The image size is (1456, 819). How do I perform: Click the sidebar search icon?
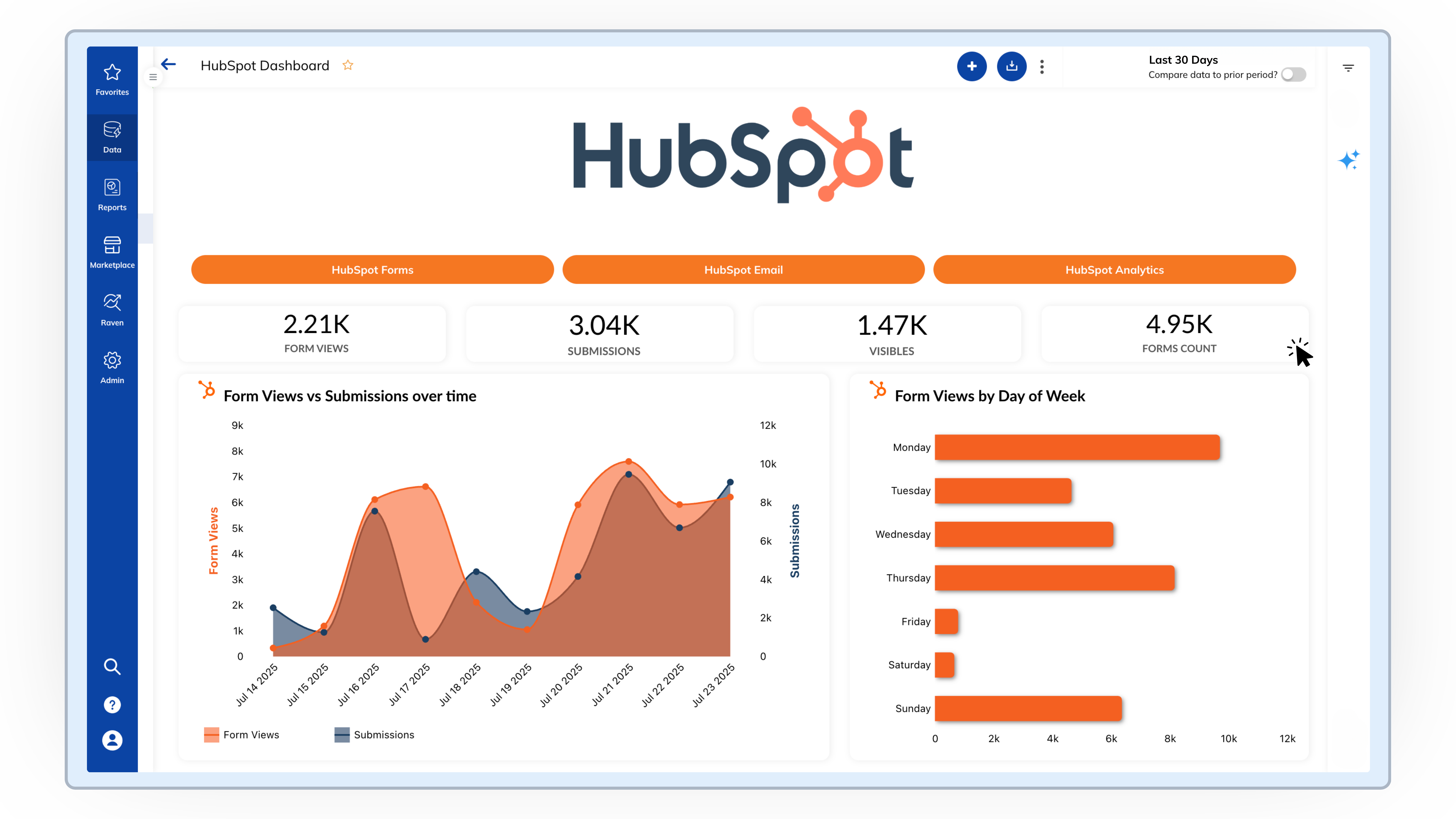pos(112,666)
